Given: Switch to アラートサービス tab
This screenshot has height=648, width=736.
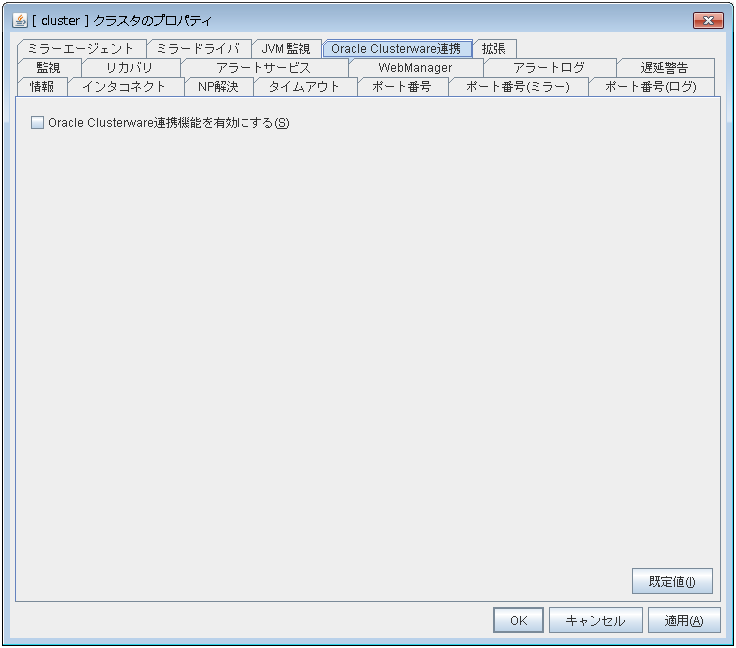Looking at the screenshot, I should pos(264,68).
